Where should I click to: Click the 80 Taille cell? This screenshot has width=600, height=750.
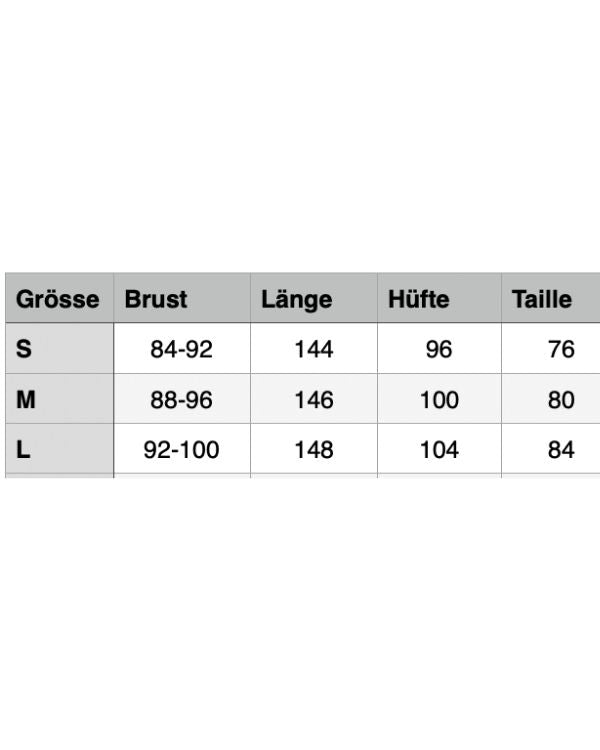click(562, 400)
